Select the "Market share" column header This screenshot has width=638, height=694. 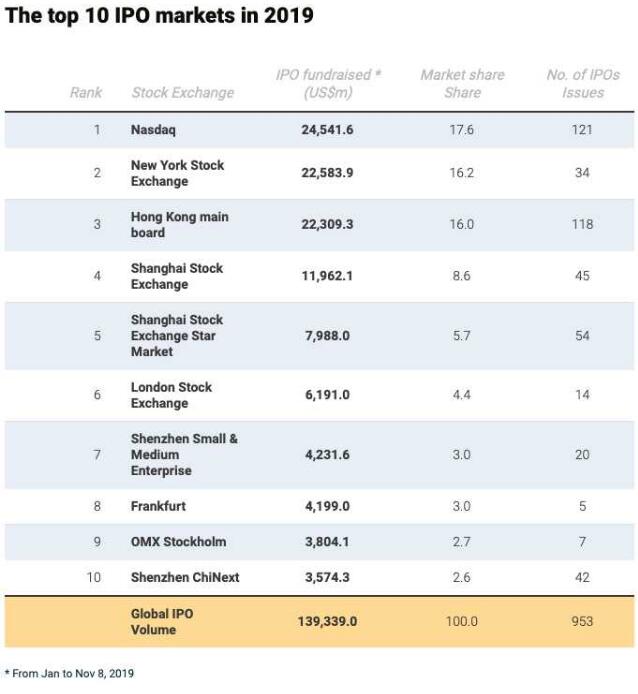point(462,84)
